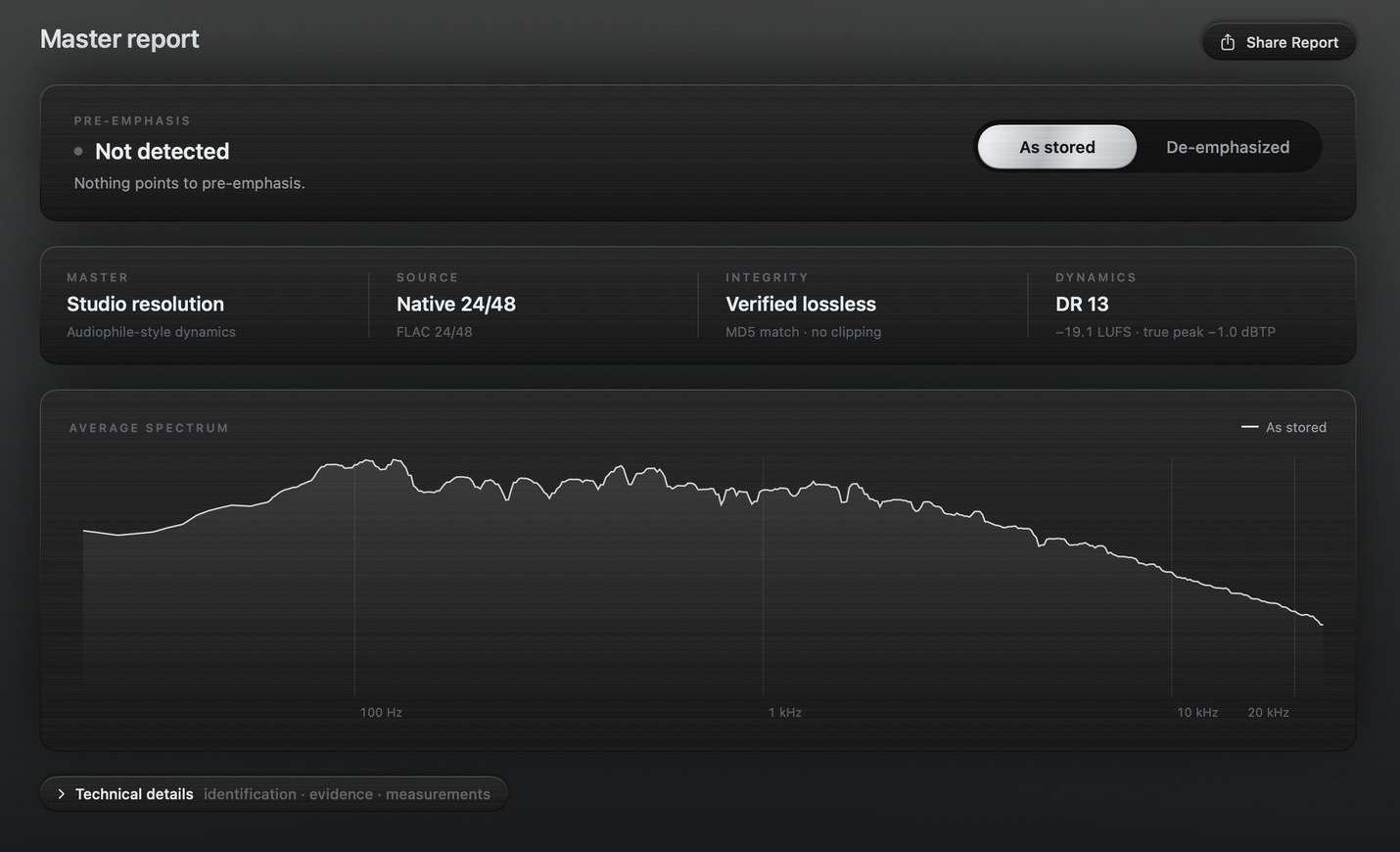Click the Average Spectrum chart title

[149, 428]
